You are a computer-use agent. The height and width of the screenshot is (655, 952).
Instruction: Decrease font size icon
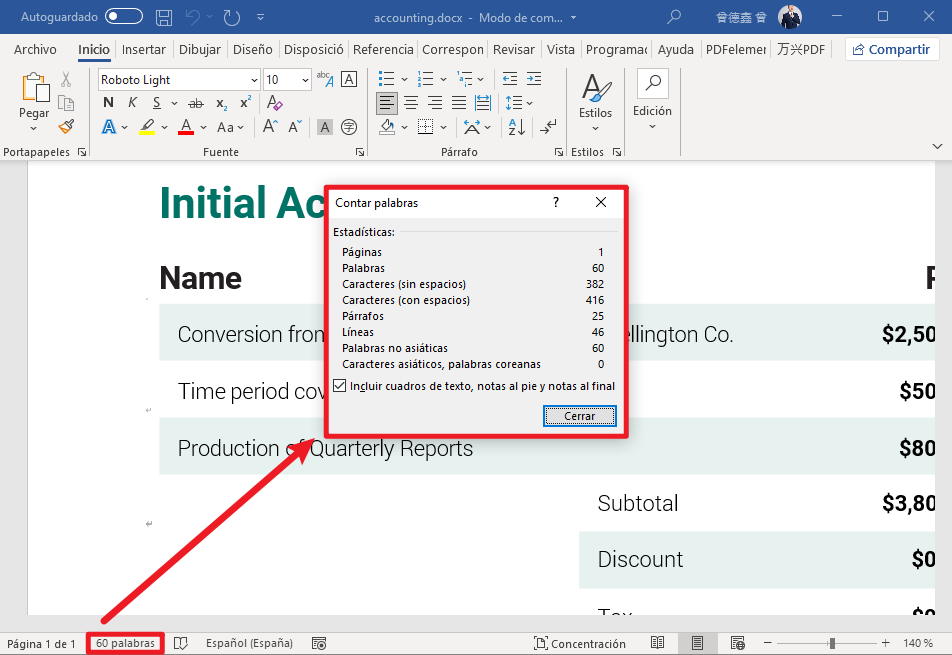tap(295, 126)
